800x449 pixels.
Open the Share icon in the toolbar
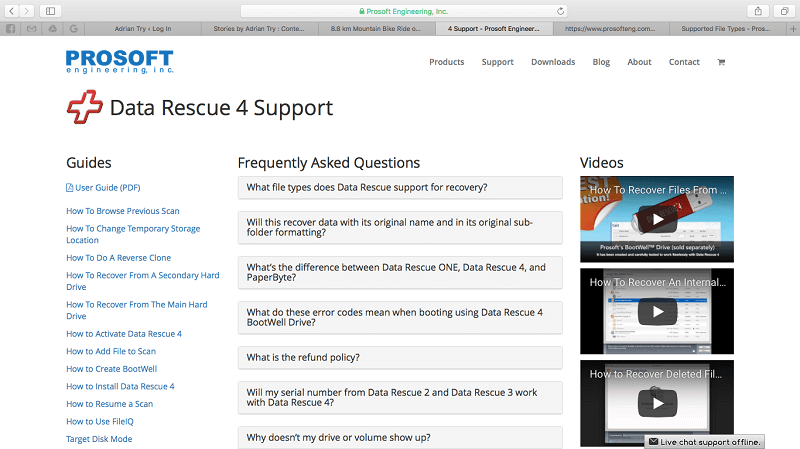pyautogui.click(x=758, y=11)
